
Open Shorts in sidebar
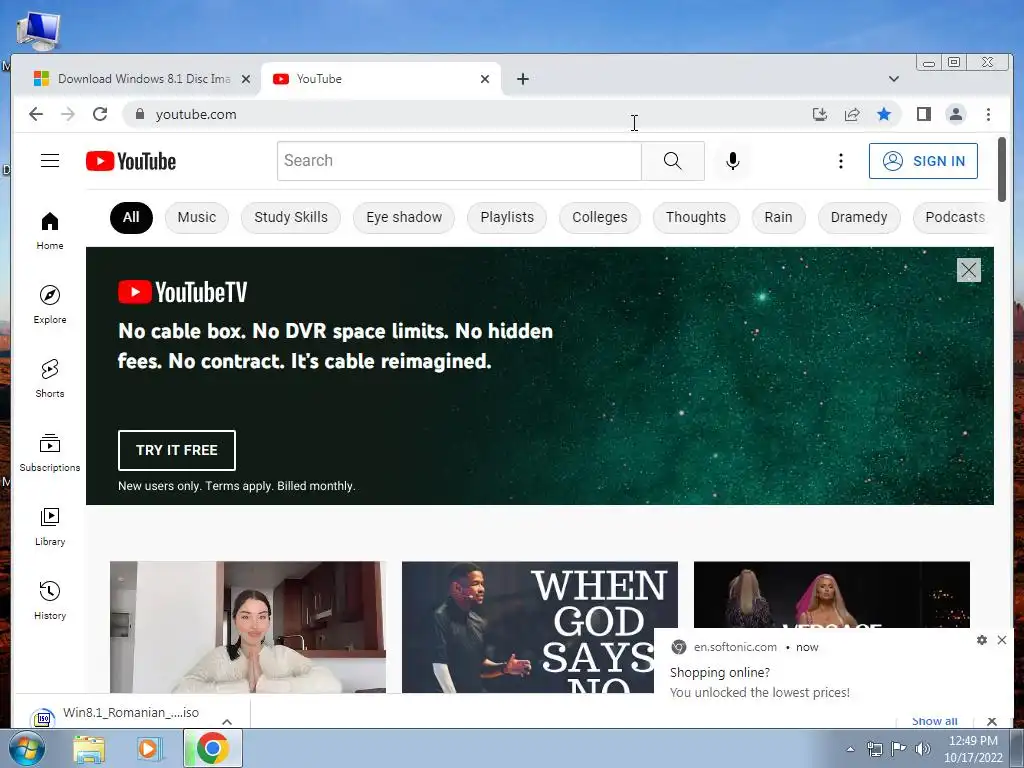point(50,379)
